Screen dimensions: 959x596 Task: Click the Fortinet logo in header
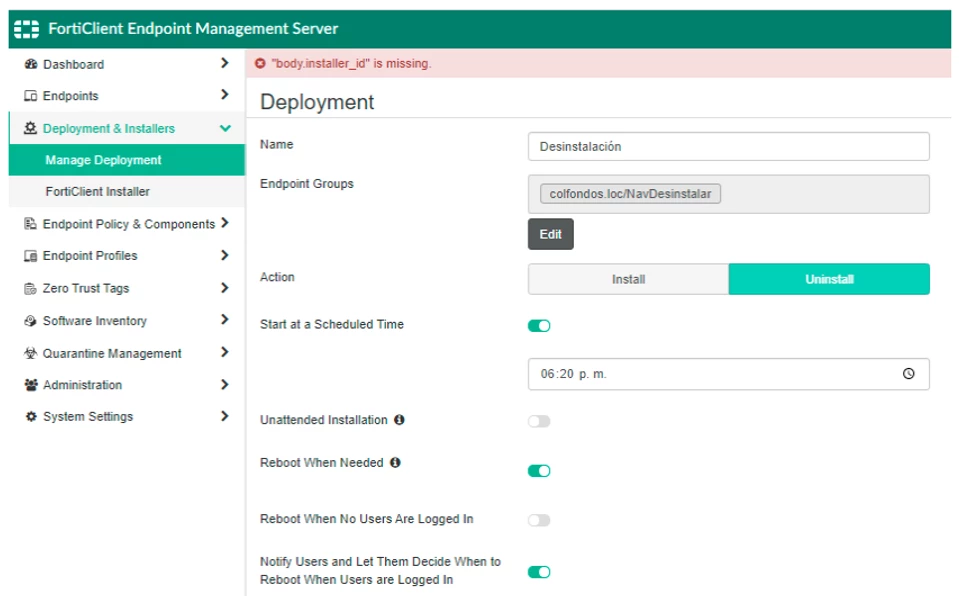pos(26,29)
